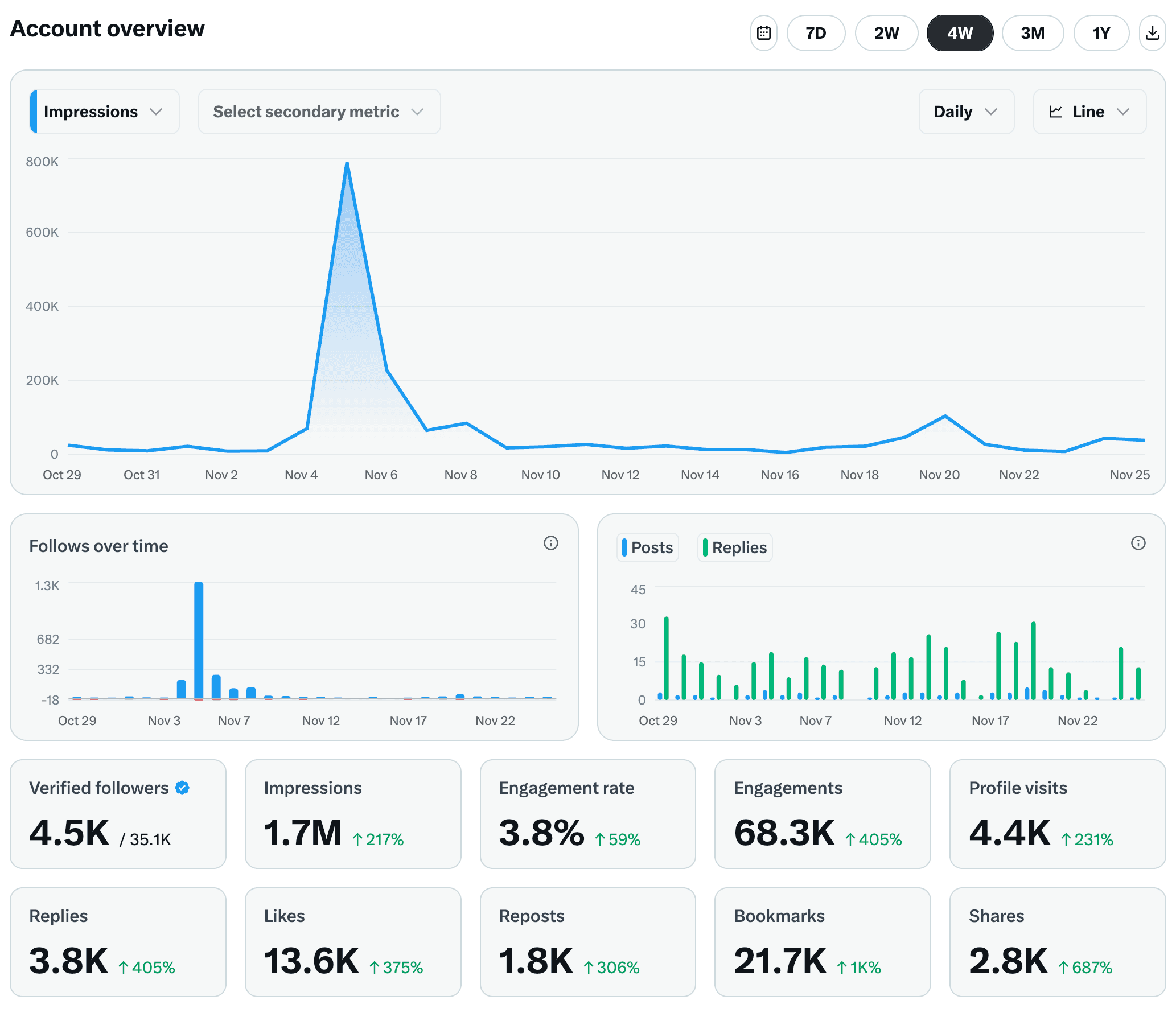1176x1021 pixels.
Task: Expand Select secondary metric dropdown
Action: [319, 112]
